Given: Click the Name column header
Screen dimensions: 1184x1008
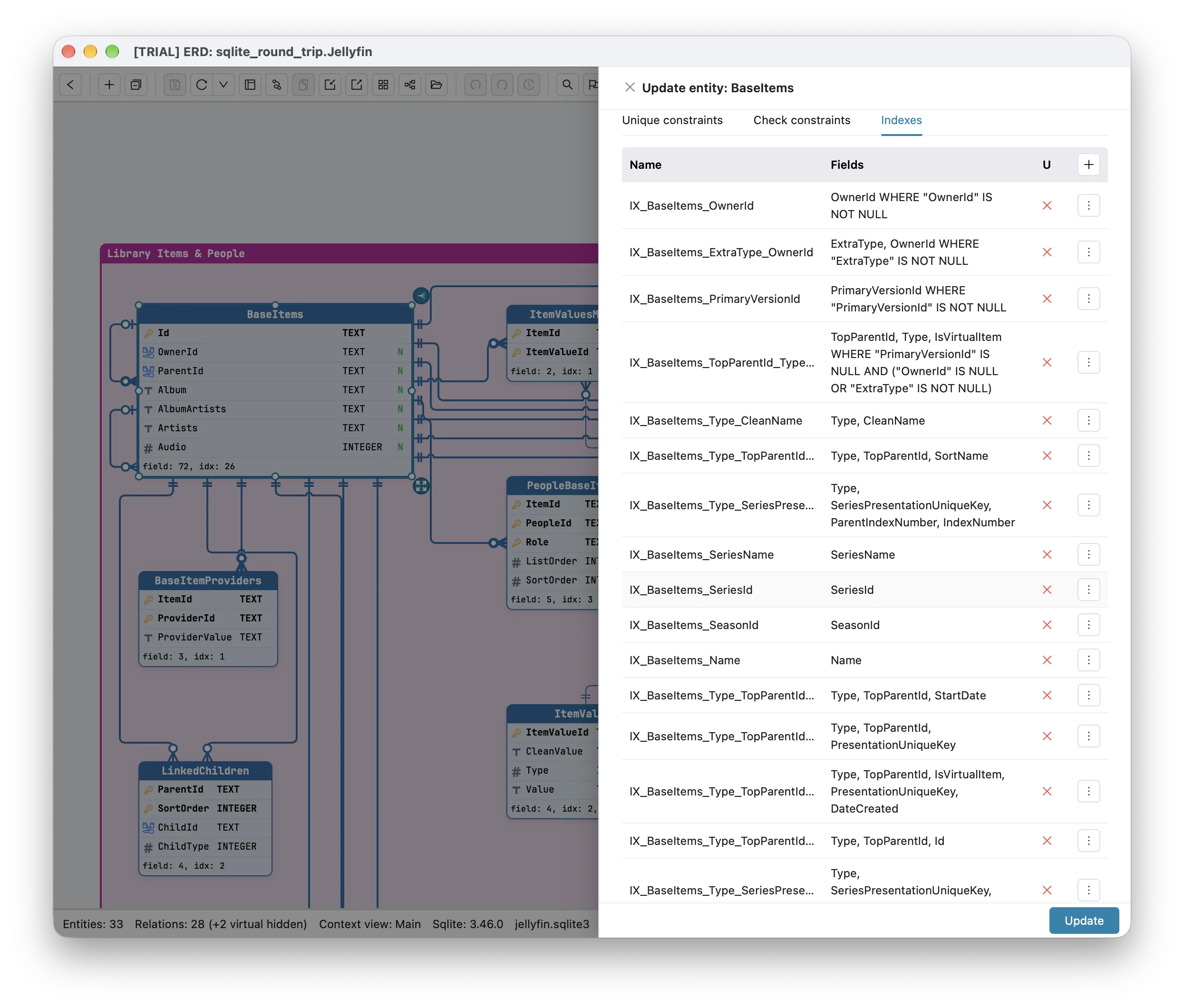Looking at the screenshot, I should 645,165.
